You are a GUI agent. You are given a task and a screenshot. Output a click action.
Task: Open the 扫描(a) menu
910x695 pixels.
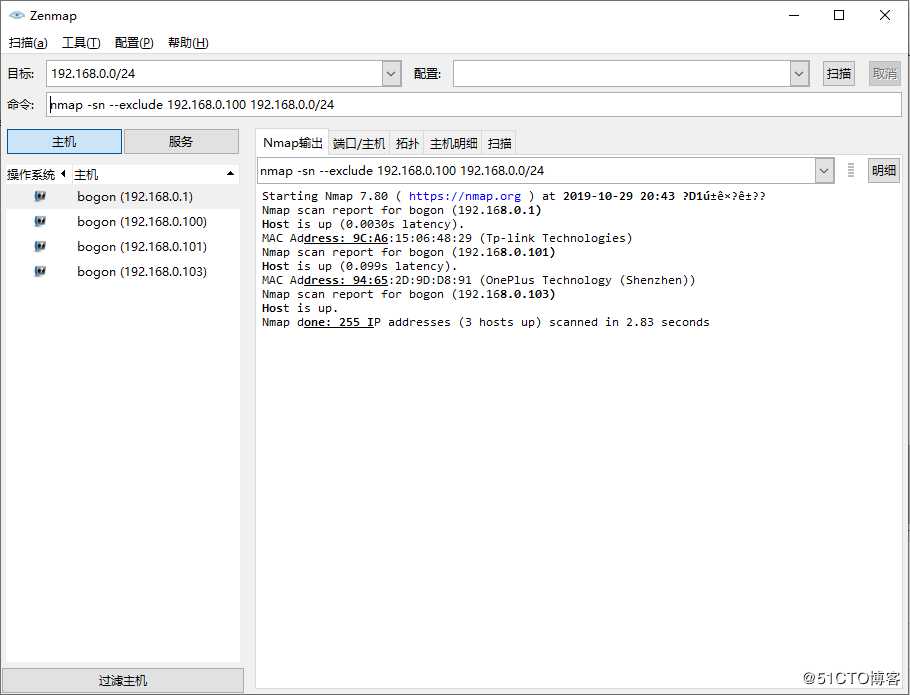(x=28, y=42)
